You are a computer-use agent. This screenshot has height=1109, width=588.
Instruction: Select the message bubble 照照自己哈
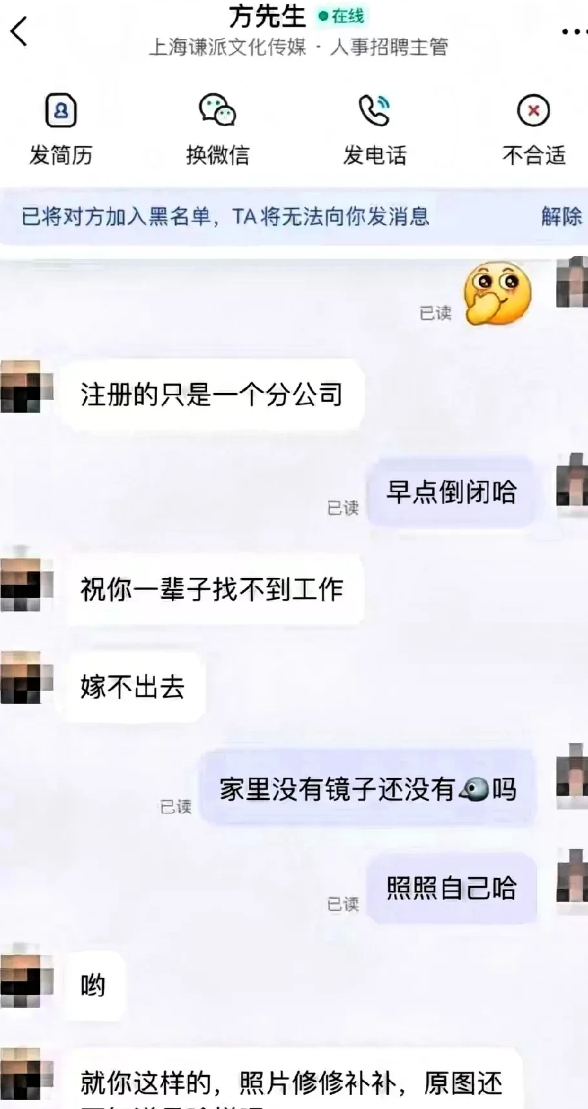451,888
